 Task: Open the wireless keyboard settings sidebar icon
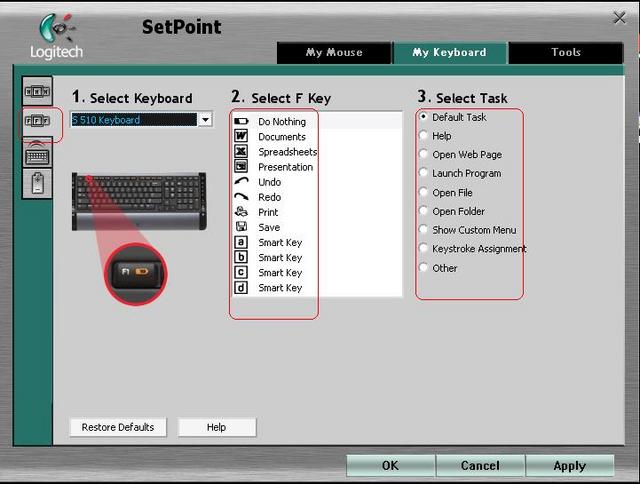pos(37,153)
